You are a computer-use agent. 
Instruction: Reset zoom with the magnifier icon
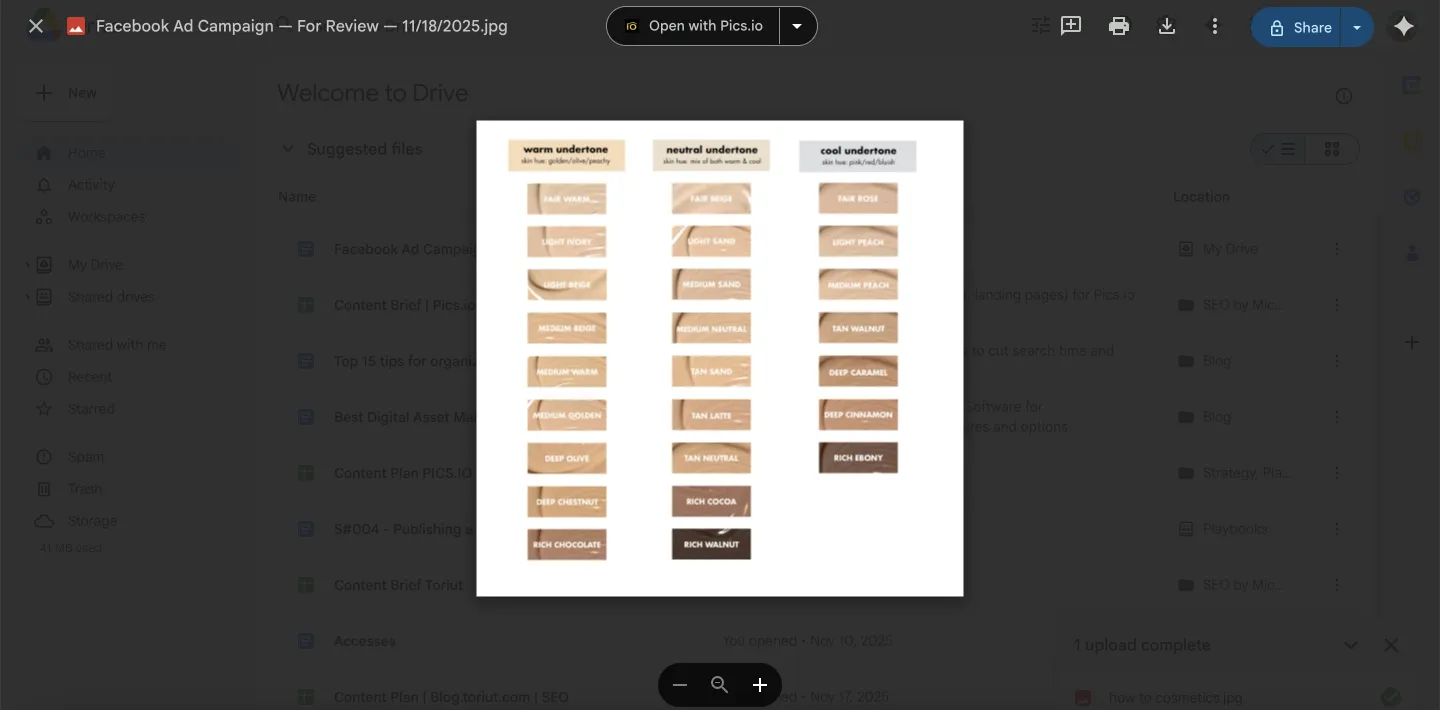tap(719, 685)
